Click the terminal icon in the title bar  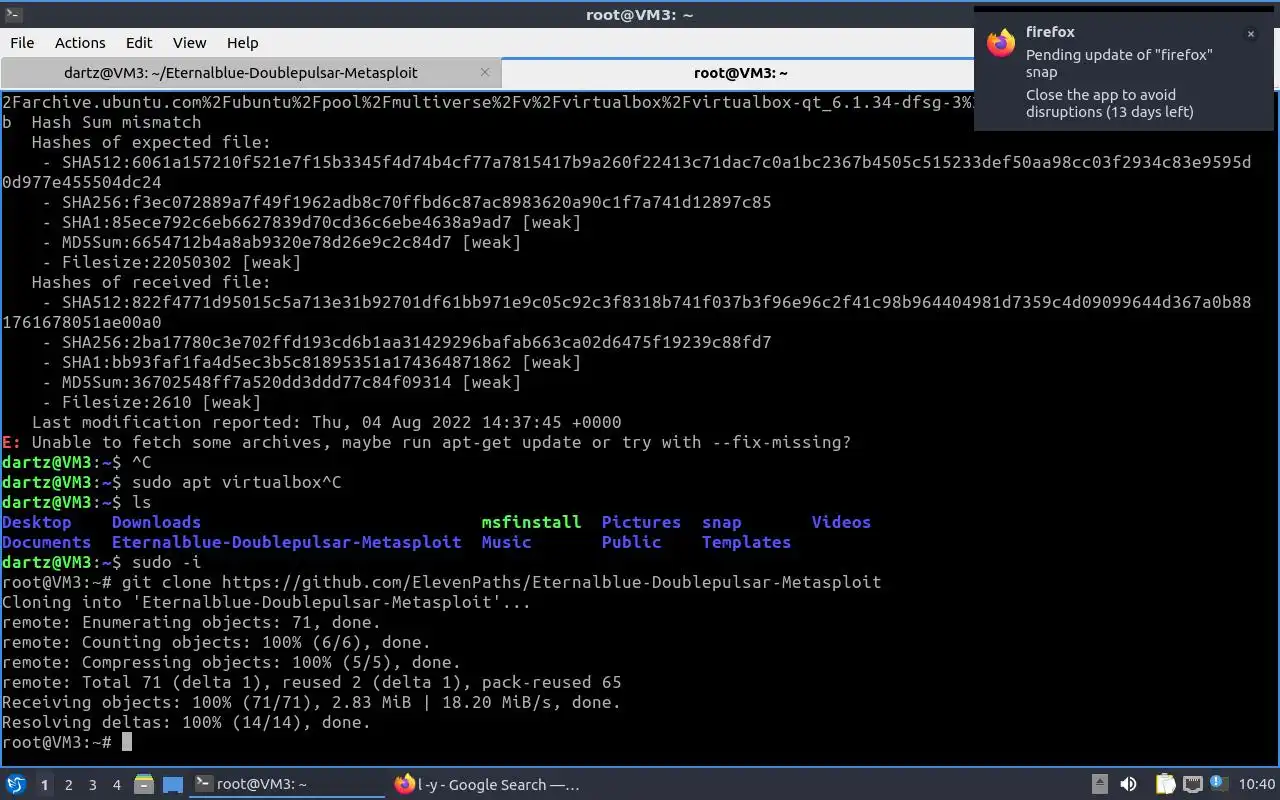click(x=14, y=14)
